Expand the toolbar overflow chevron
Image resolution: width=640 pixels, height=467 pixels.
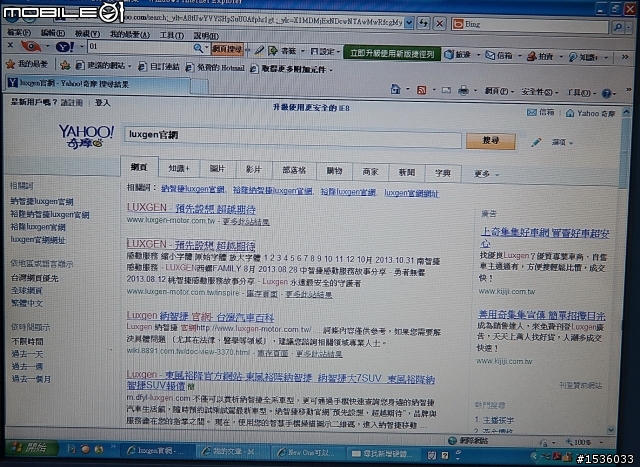(x=625, y=57)
